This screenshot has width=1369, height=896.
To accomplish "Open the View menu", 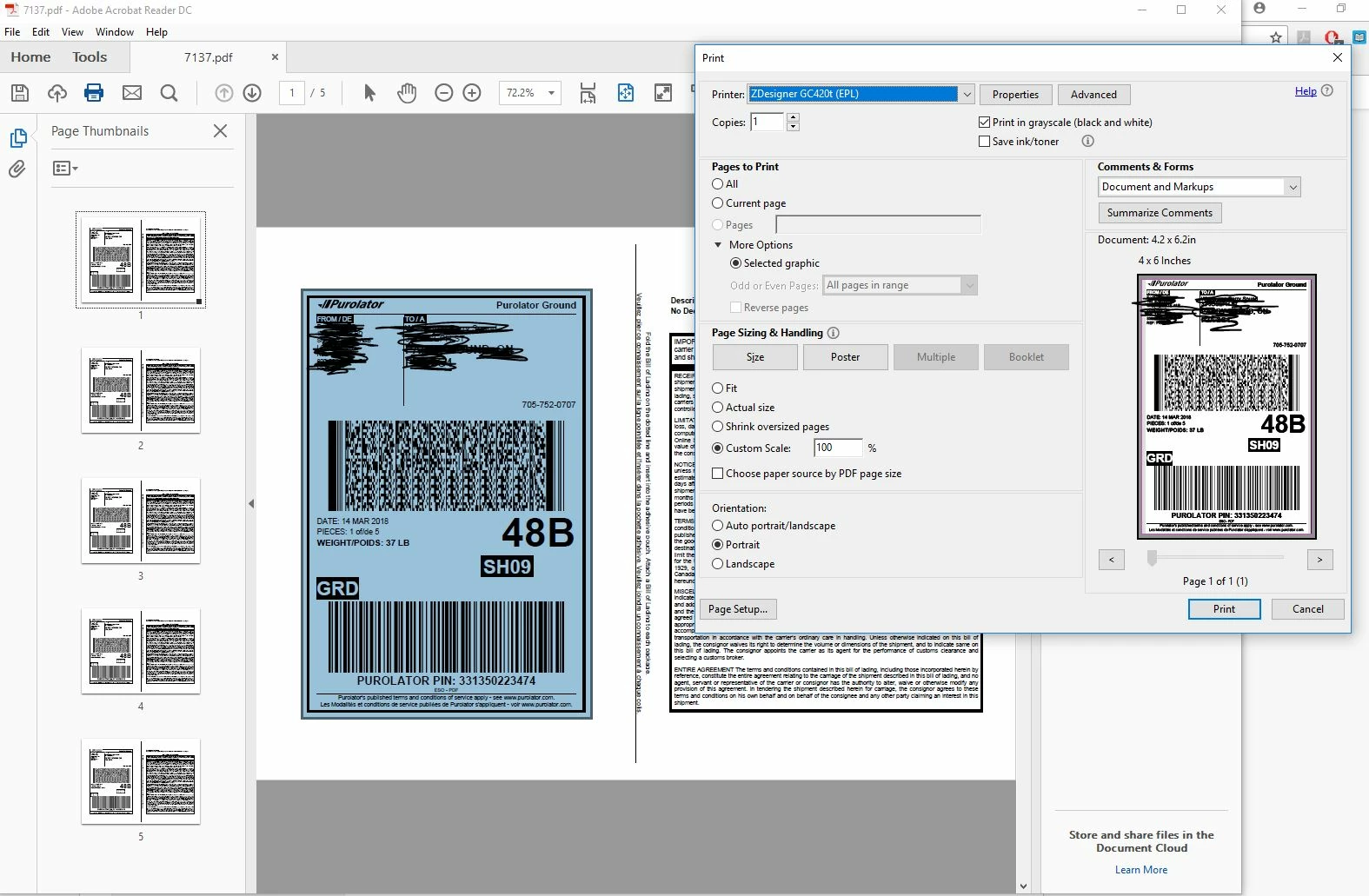I will [72, 32].
